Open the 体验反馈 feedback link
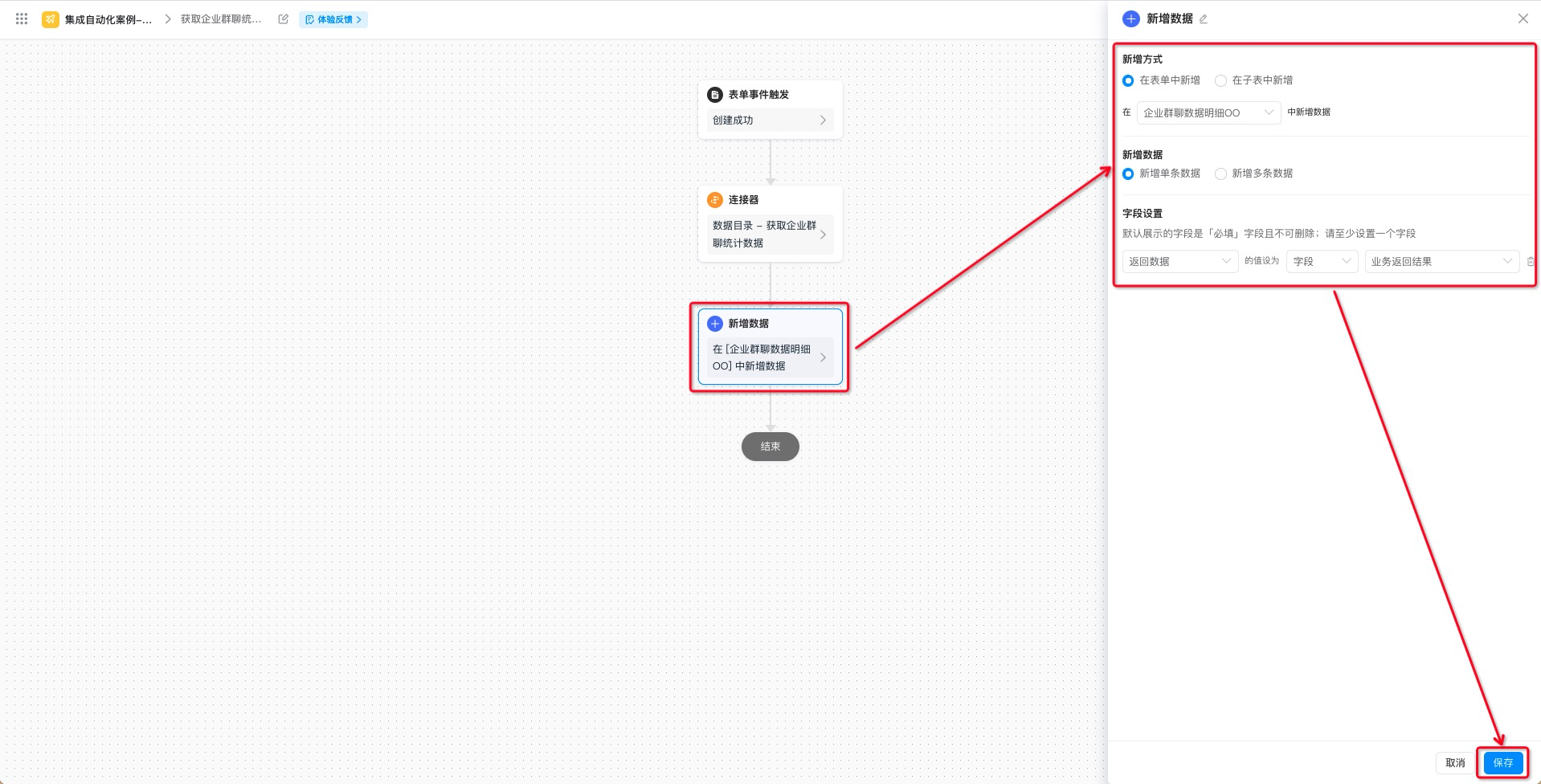Viewport: 1541px width, 784px height. pos(333,19)
